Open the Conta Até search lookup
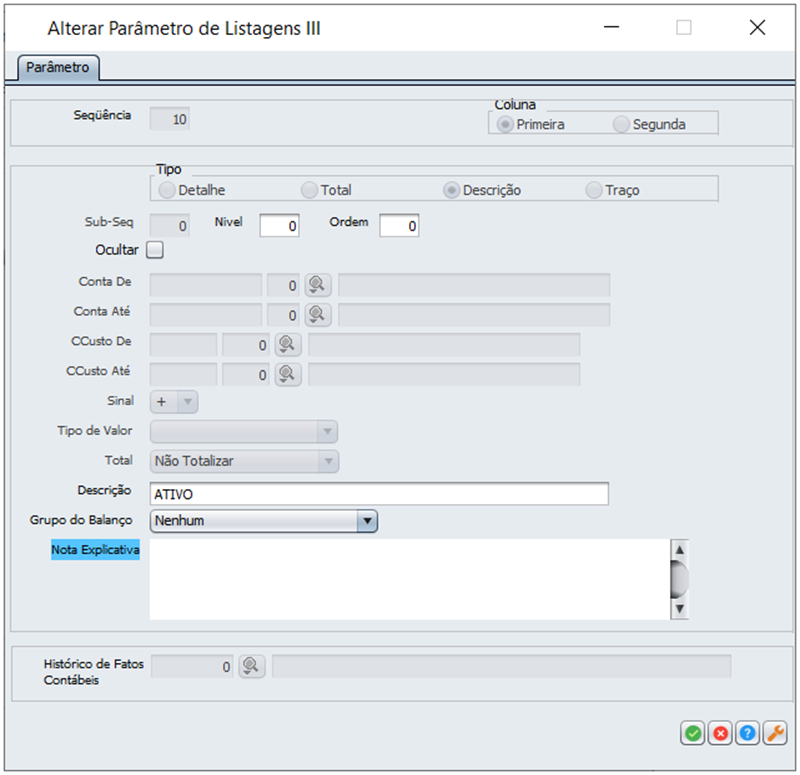 pos(317,314)
